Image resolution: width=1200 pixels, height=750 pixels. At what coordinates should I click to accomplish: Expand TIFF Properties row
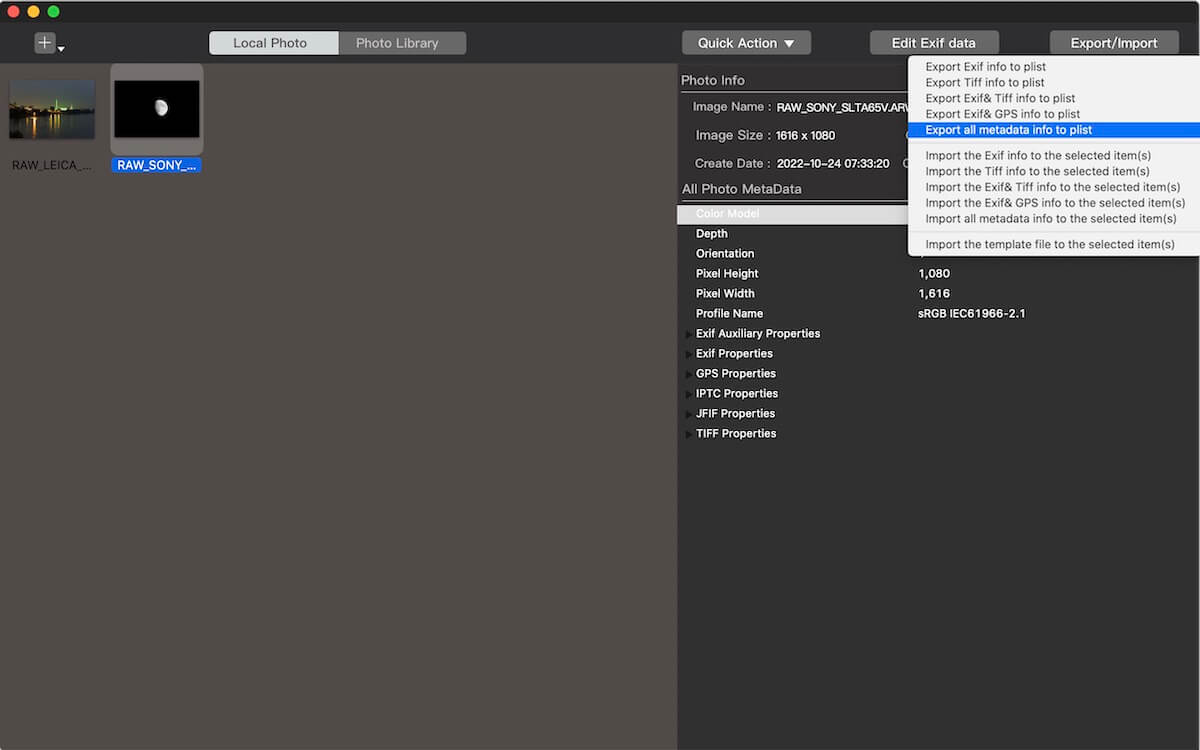(688, 434)
